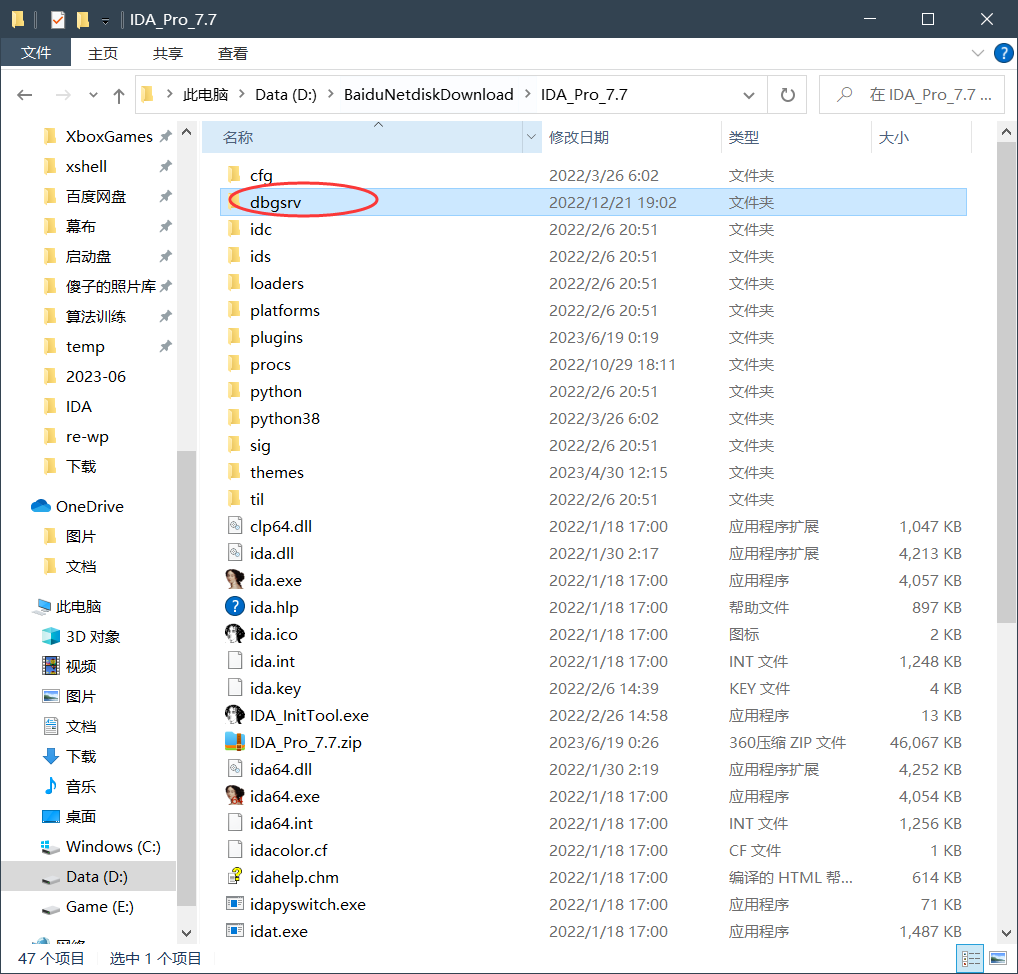Select Windows (C:) drive in sidebar

[x=113, y=846]
